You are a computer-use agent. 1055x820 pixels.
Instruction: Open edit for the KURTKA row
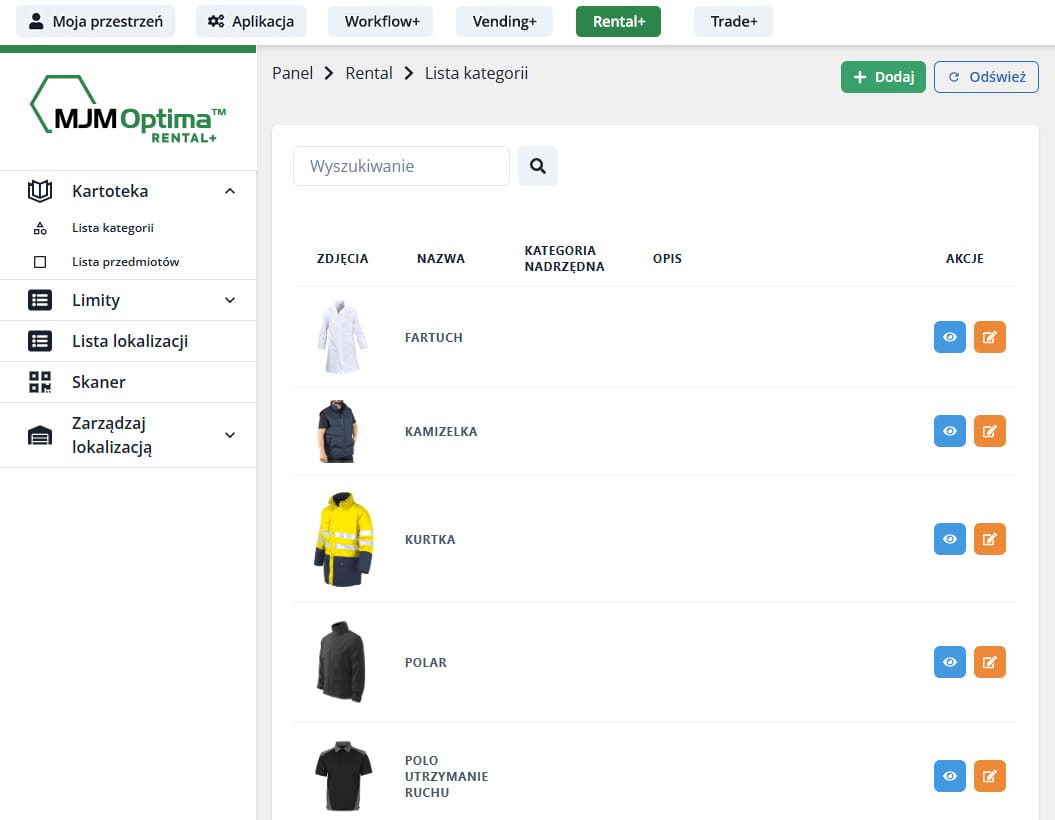click(989, 539)
